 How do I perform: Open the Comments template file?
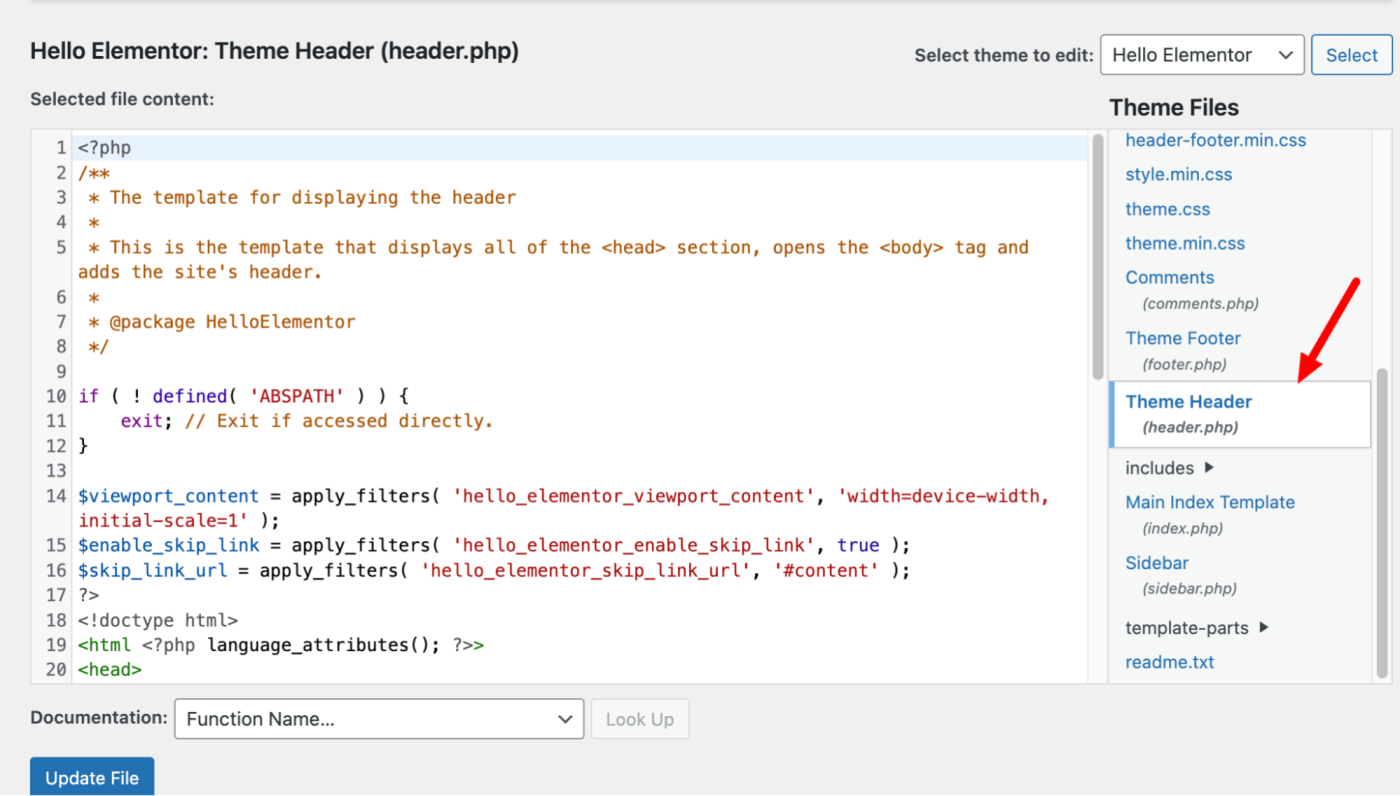[x=1169, y=277]
